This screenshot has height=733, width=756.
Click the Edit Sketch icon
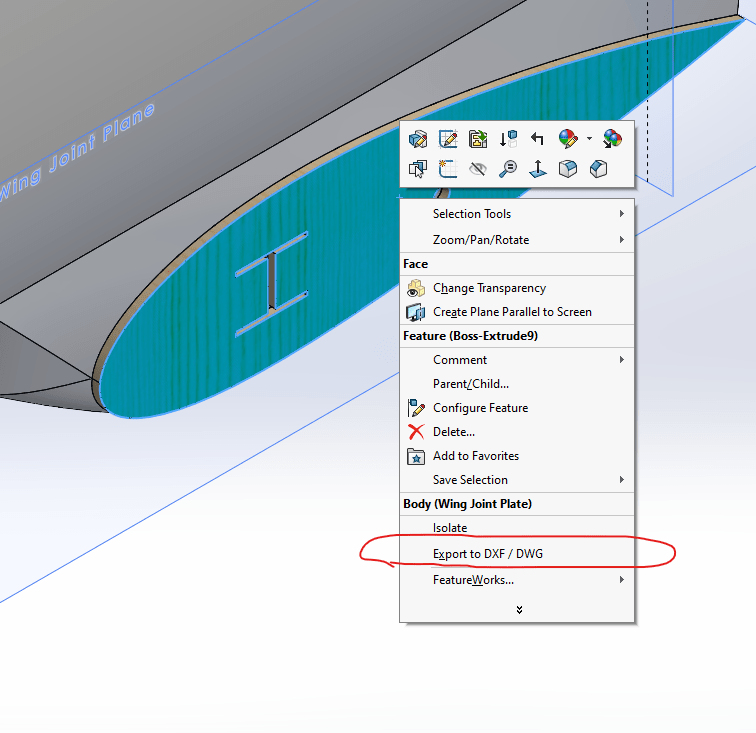[x=448, y=139]
